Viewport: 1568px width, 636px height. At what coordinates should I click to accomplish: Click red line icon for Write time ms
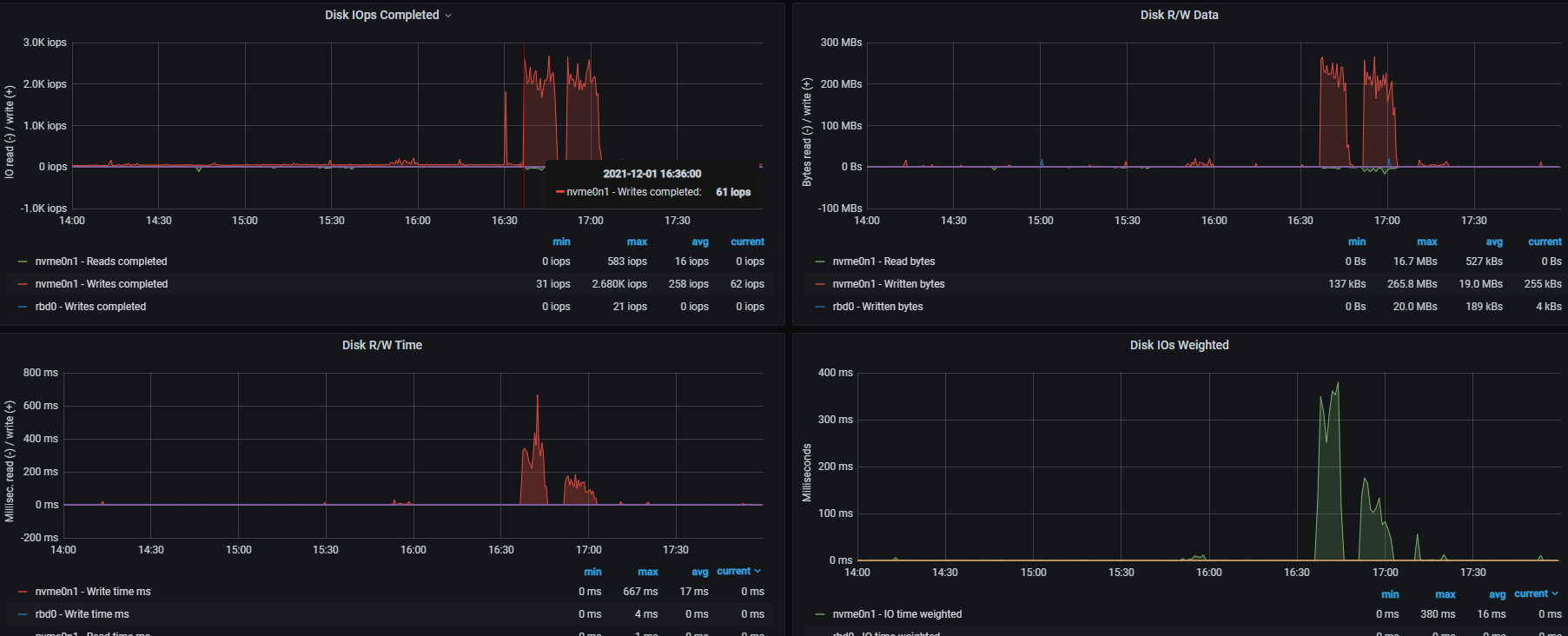[23, 592]
